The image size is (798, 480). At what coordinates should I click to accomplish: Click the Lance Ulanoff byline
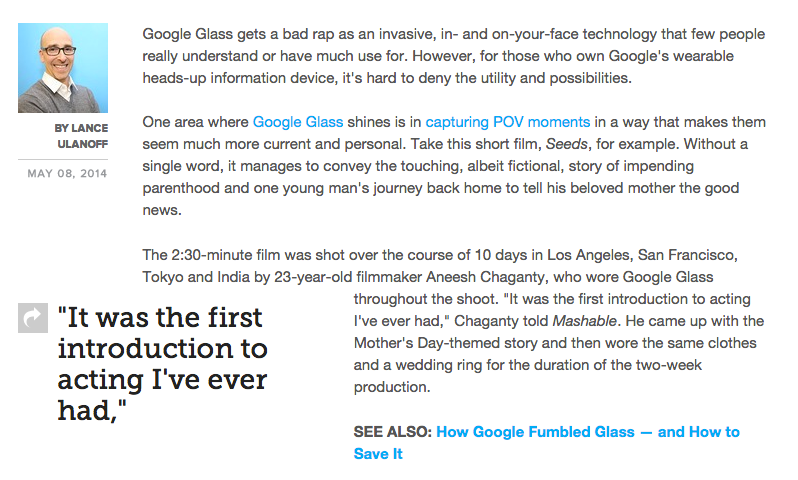[x=82, y=136]
